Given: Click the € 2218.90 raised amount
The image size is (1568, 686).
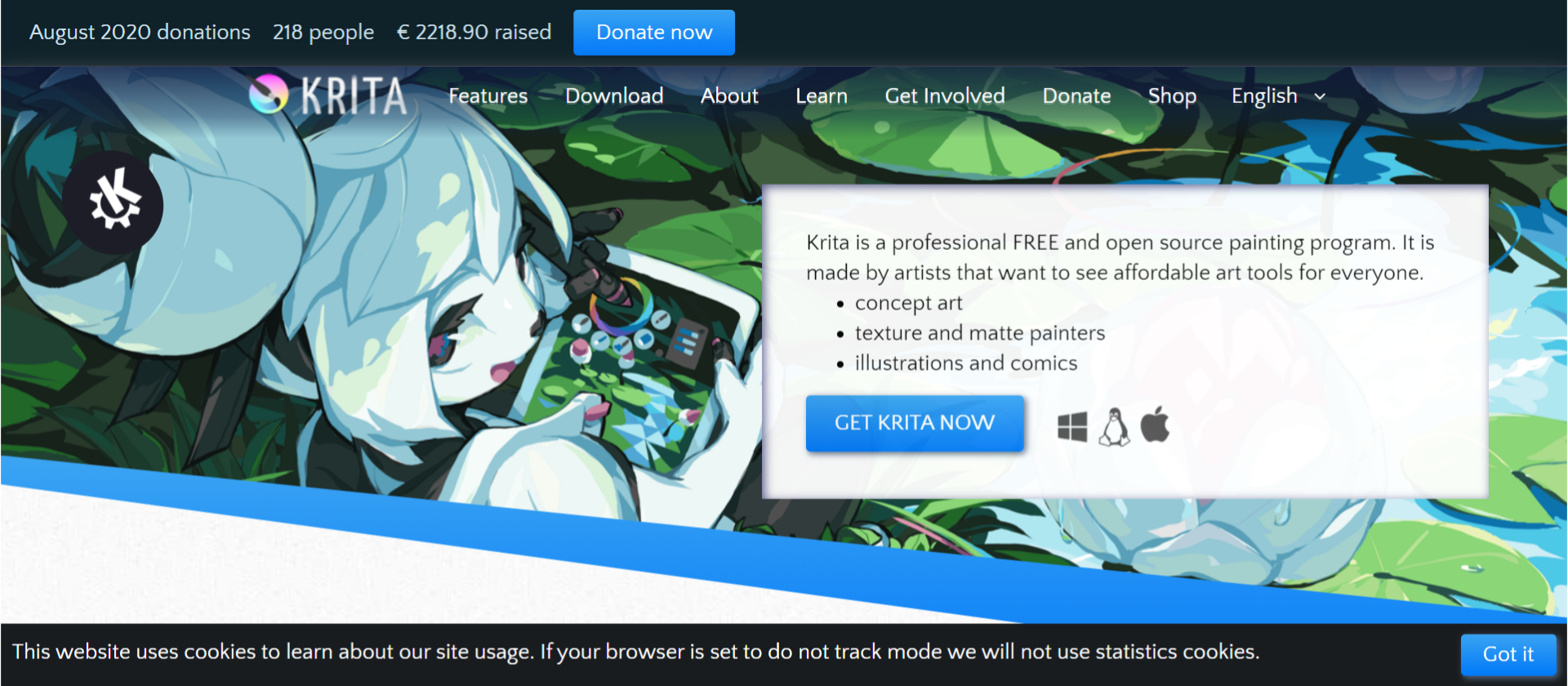Looking at the screenshot, I should point(474,33).
